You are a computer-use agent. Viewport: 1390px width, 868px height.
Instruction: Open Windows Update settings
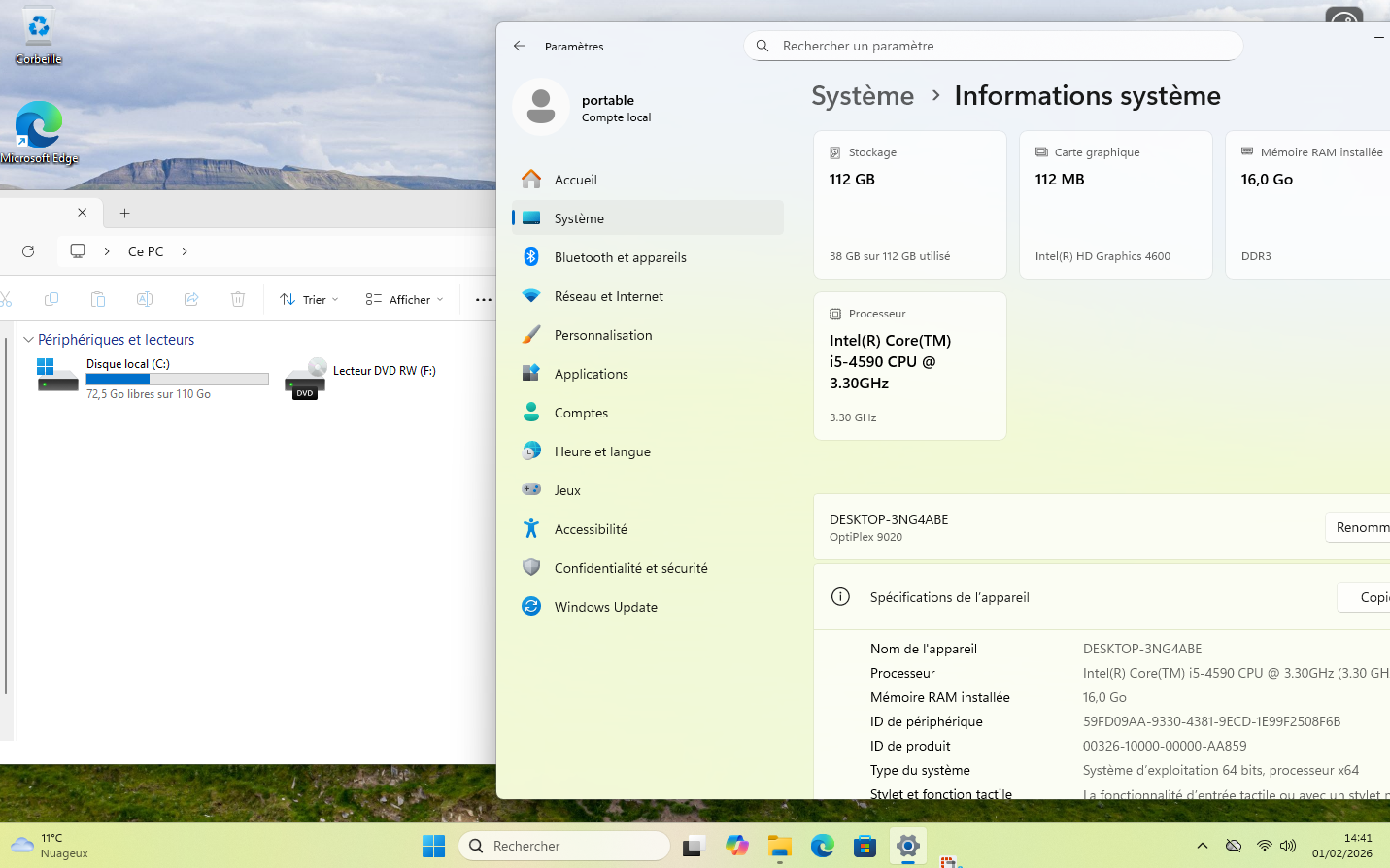point(605,607)
